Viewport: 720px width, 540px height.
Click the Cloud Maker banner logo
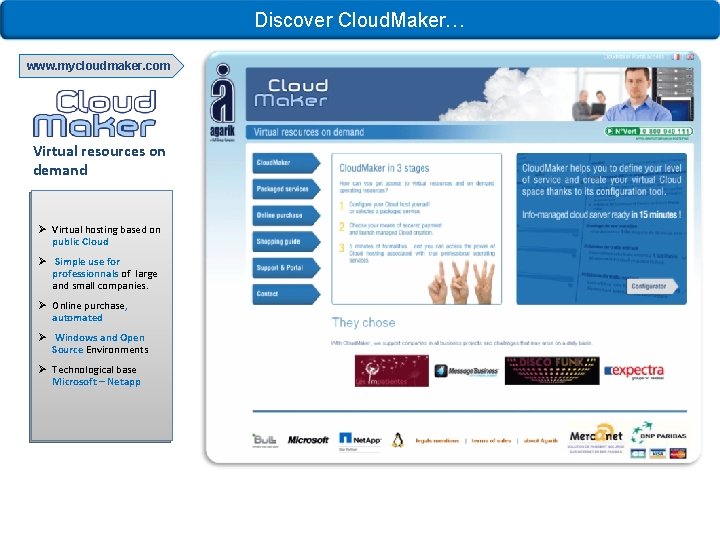tap(291, 93)
